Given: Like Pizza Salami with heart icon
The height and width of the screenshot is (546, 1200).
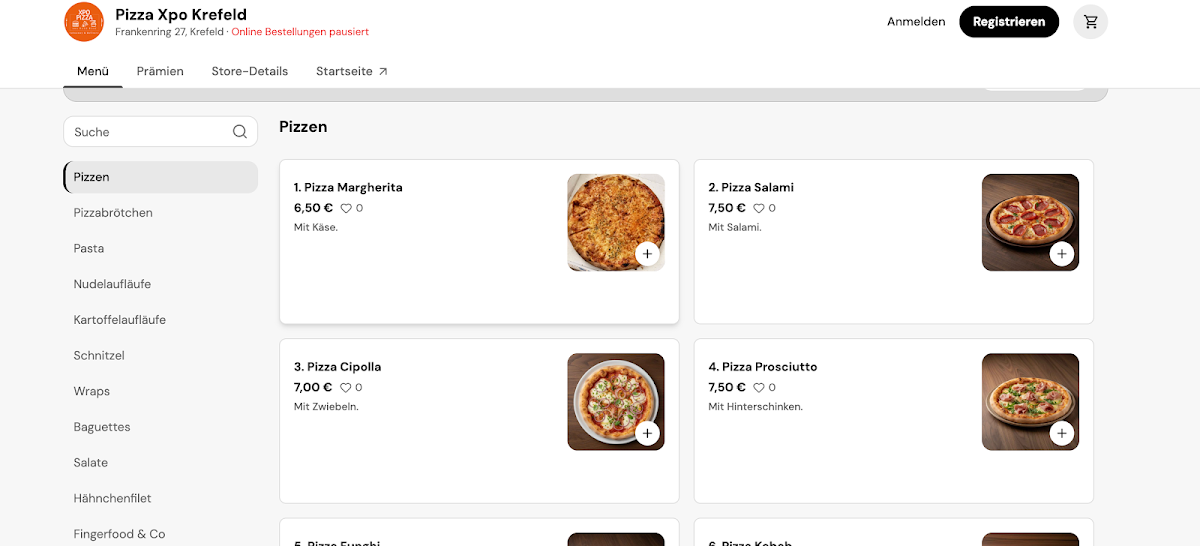Looking at the screenshot, I should [759, 208].
